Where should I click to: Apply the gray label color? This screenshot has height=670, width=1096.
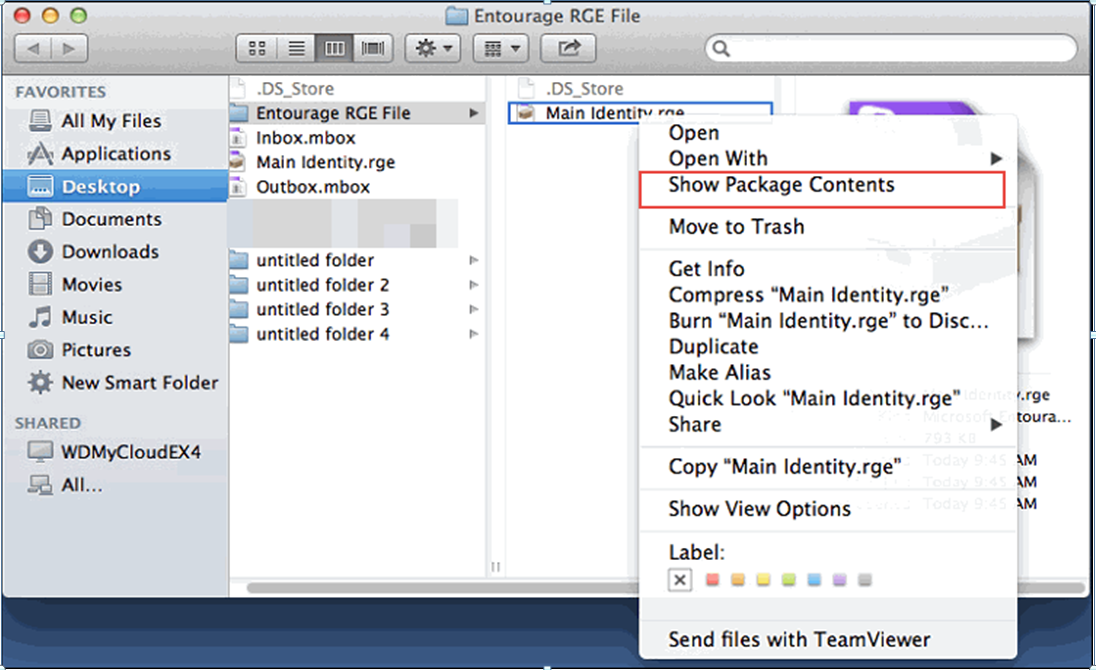[865, 580]
